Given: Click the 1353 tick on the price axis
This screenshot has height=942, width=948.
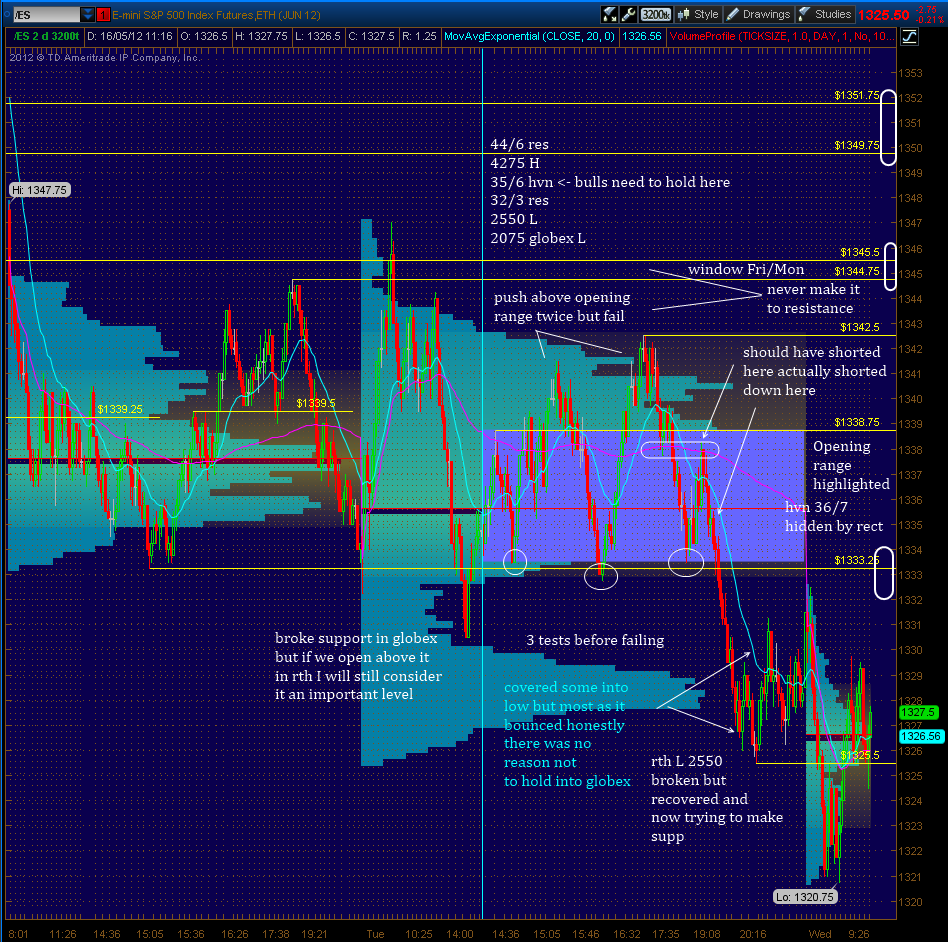Looking at the screenshot, I should tap(911, 73).
